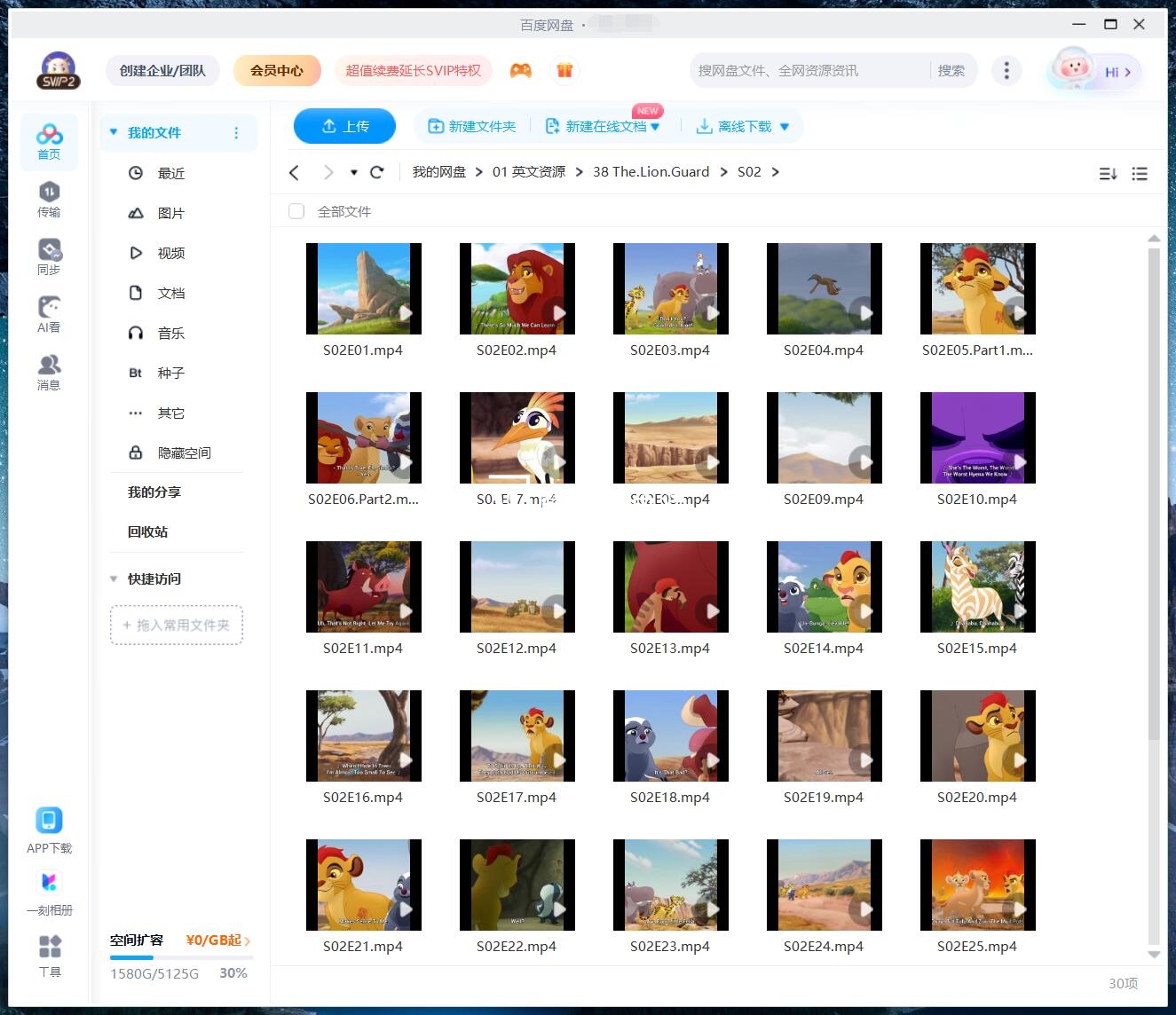Collapse the 快捷访问 section
This screenshot has height=1015, width=1176.
point(114,578)
